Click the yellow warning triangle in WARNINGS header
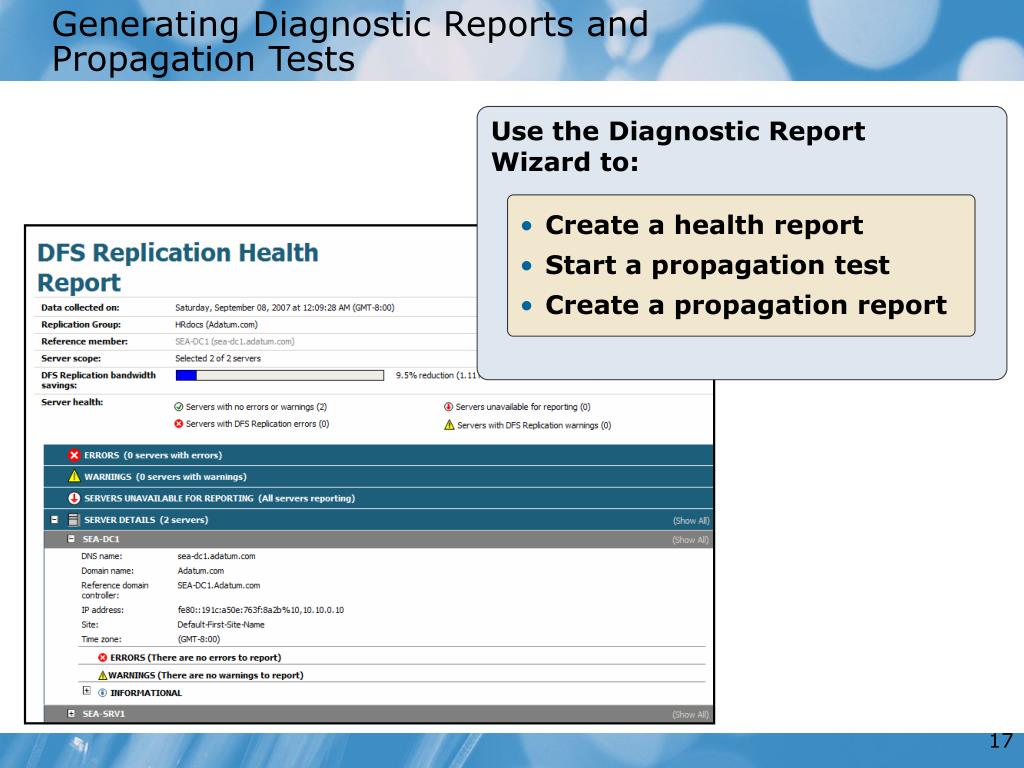Viewport: 1024px width, 768px height. tap(74, 476)
